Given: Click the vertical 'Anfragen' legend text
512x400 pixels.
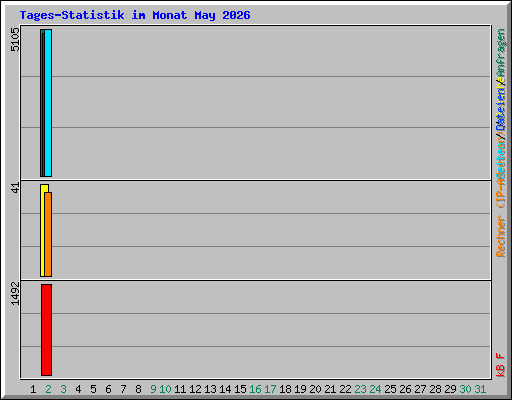Looking at the screenshot, I should pyautogui.click(x=501, y=53).
